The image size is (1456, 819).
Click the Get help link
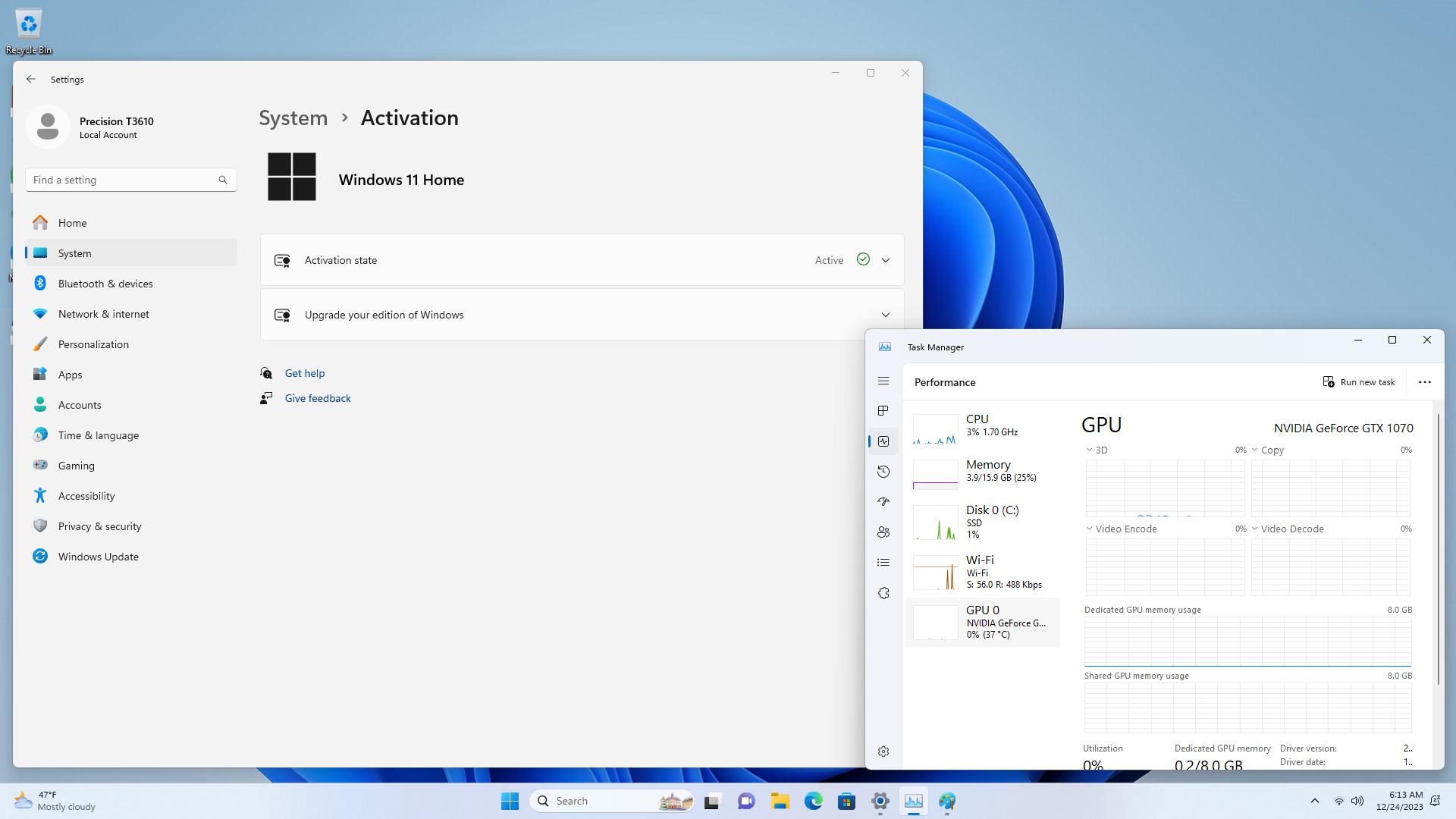point(304,373)
